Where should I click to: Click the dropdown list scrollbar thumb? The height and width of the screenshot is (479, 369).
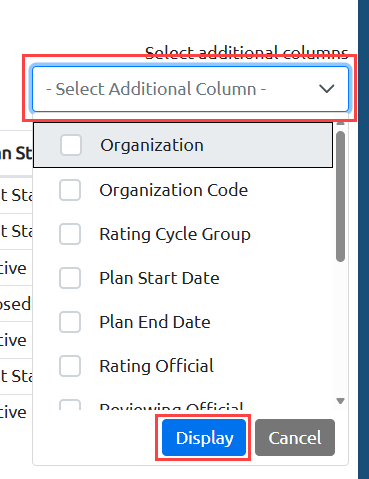(x=340, y=197)
